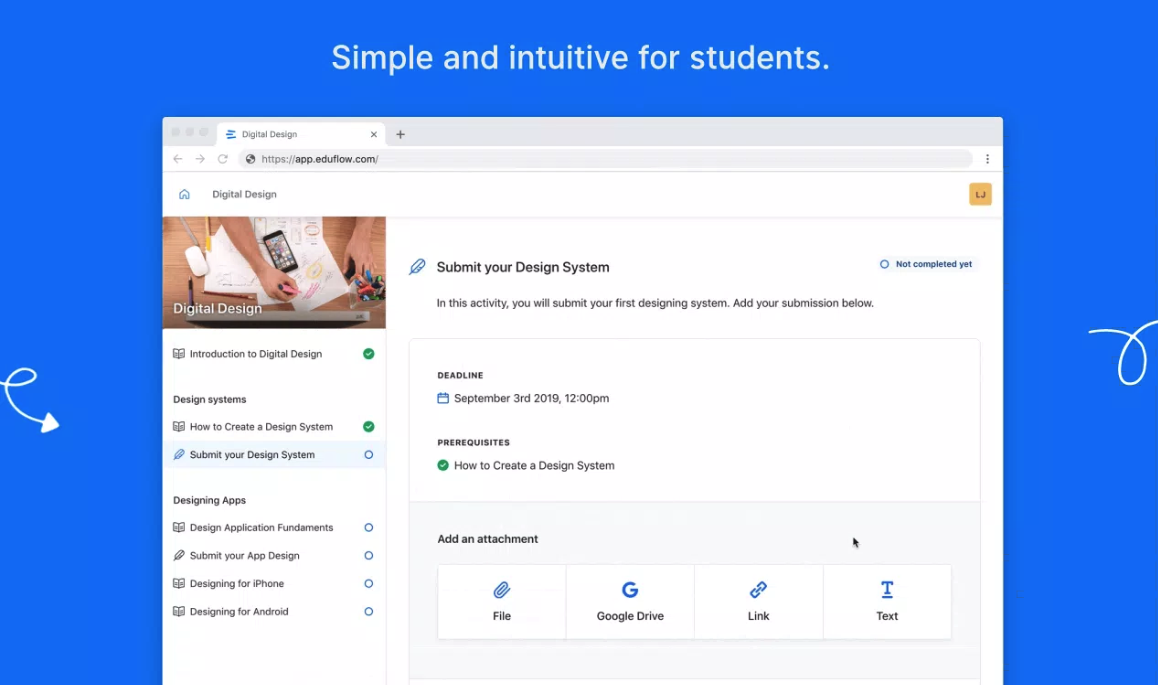Viewport: 1158px width, 685px height.
Task: Open How to Create a Design System in the sidebar
Action: [x=274, y=427]
